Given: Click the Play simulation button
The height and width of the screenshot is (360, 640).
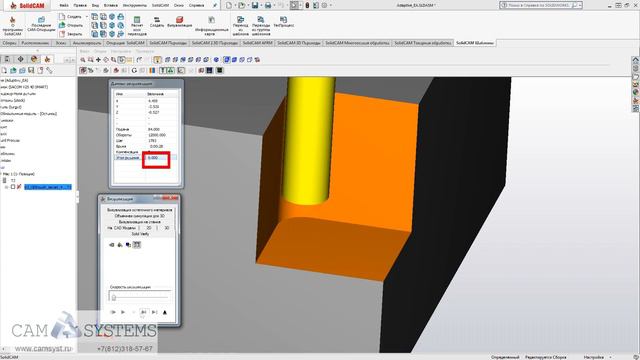Looking at the screenshot, I should pos(123,312).
